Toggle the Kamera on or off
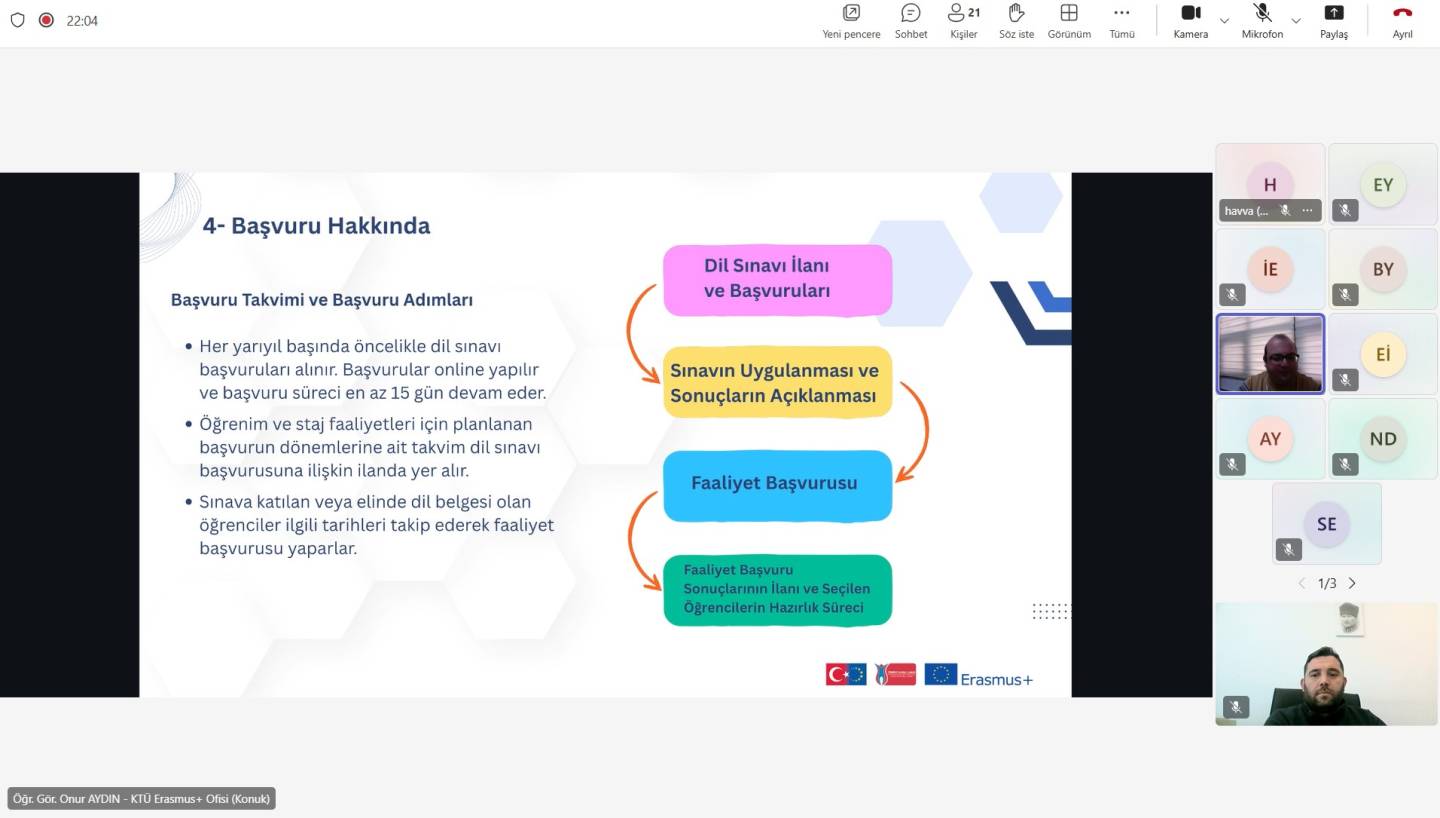The height and width of the screenshot is (818, 1440). 1190,21
